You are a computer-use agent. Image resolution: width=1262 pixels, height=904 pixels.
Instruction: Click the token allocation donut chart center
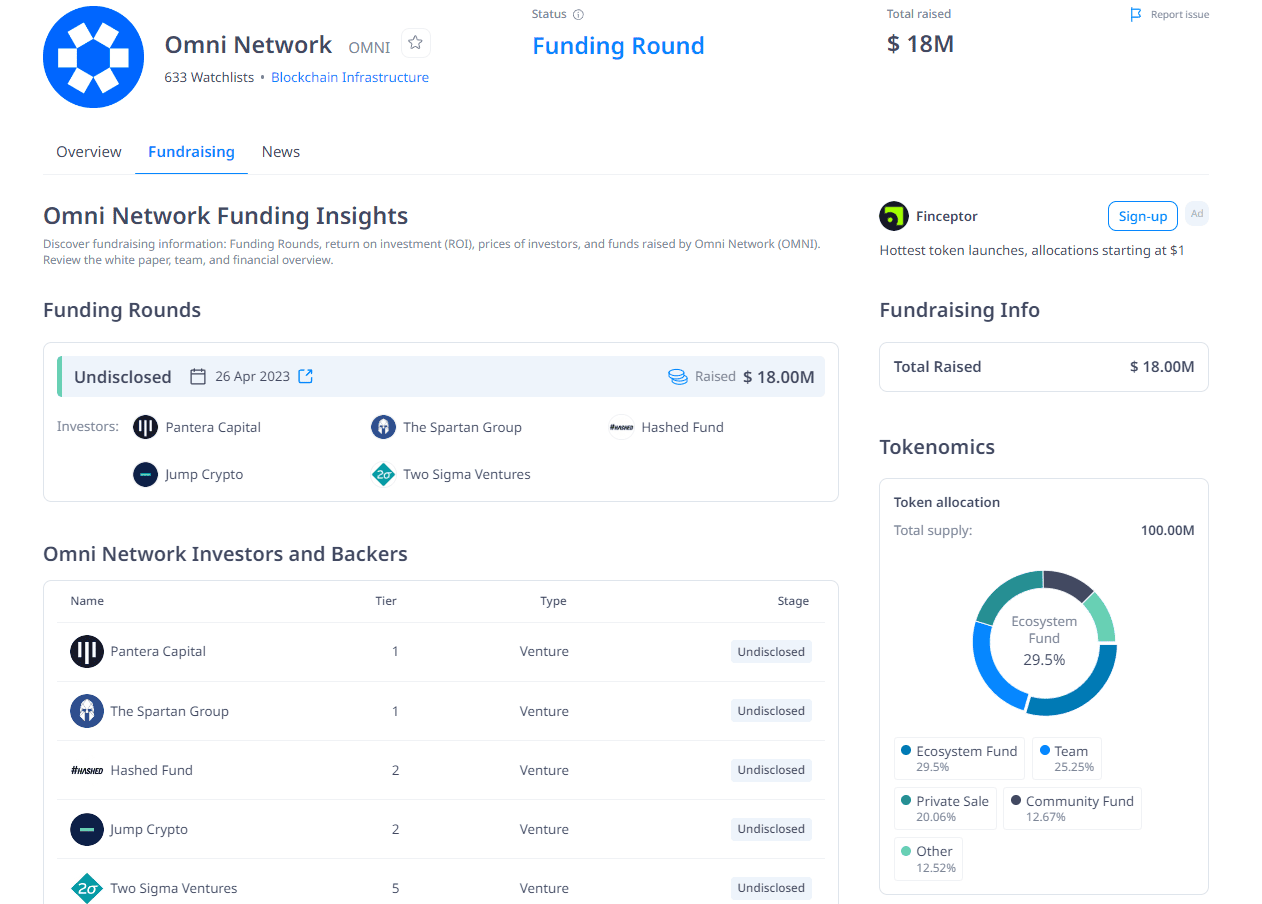click(1044, 642)
